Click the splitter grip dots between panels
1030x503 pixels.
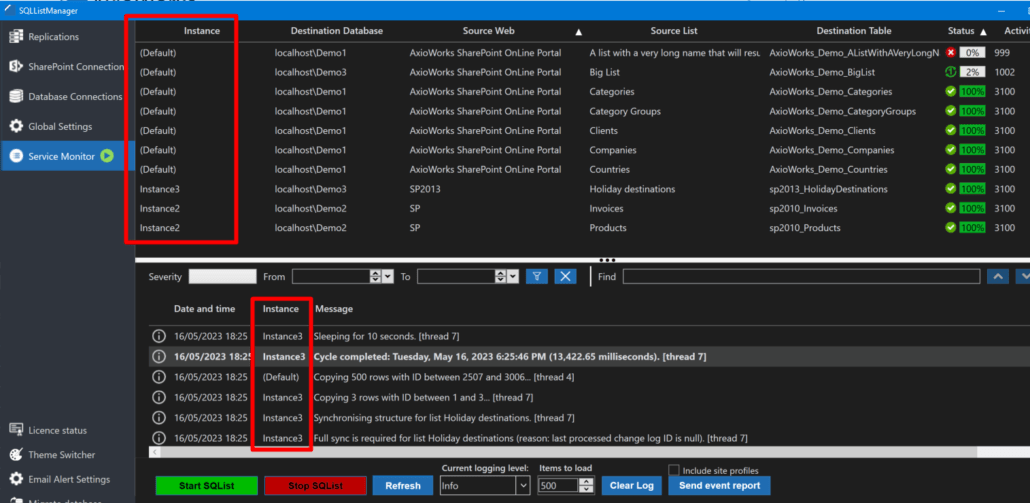tap(607, 261)
